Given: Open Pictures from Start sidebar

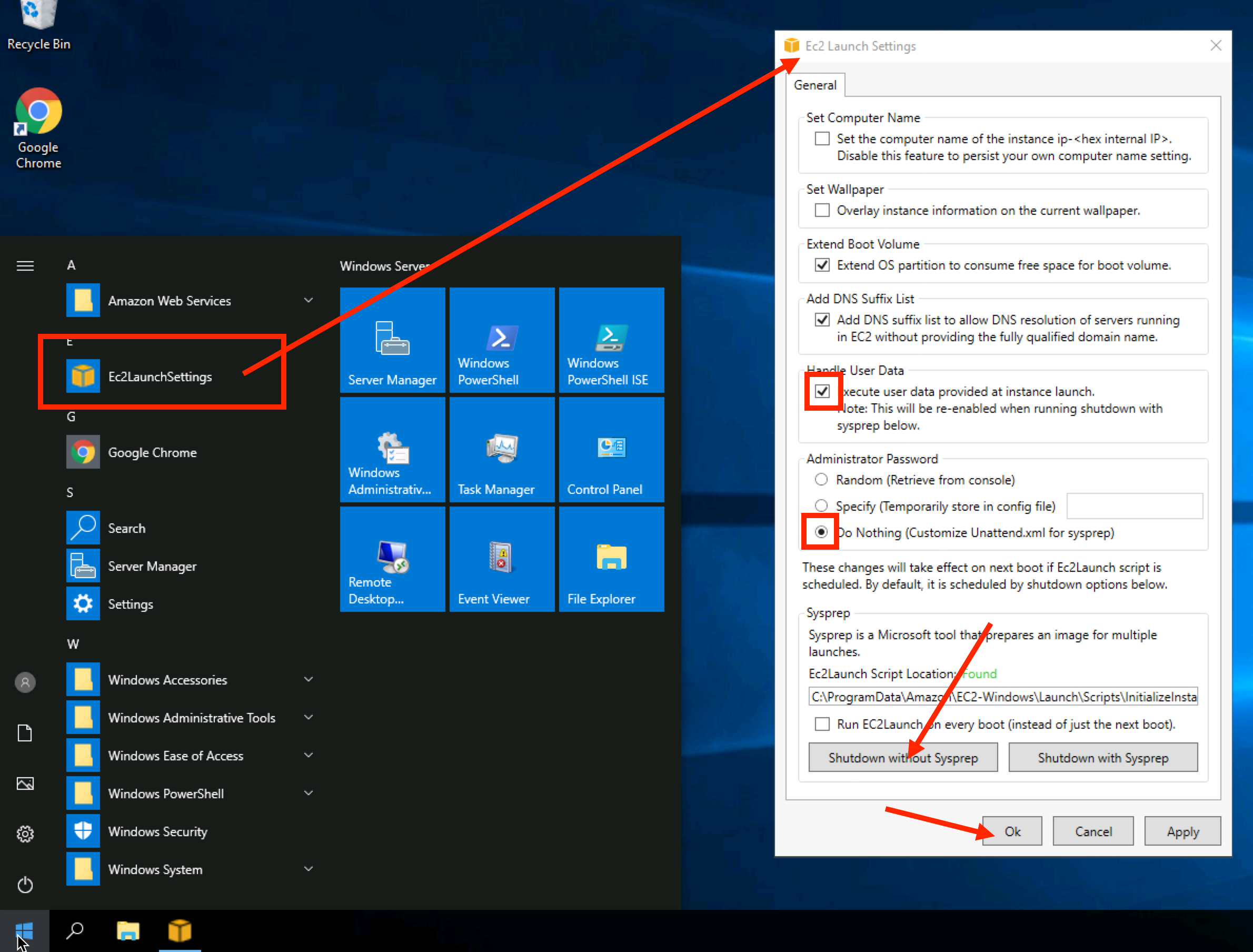Looking at the screenshot, I should 25,784.
